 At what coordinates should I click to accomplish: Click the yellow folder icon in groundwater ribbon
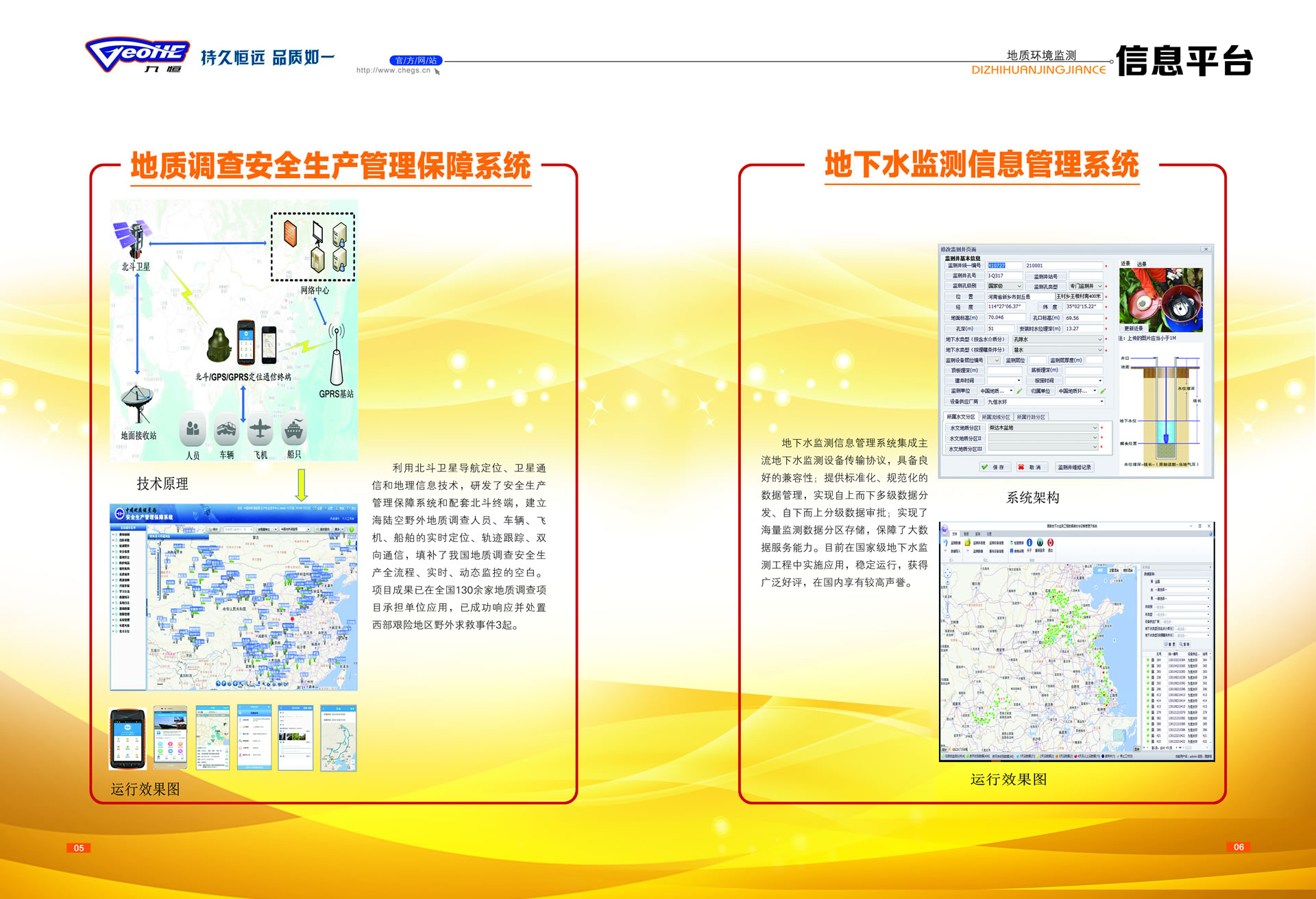click(968, 543)
